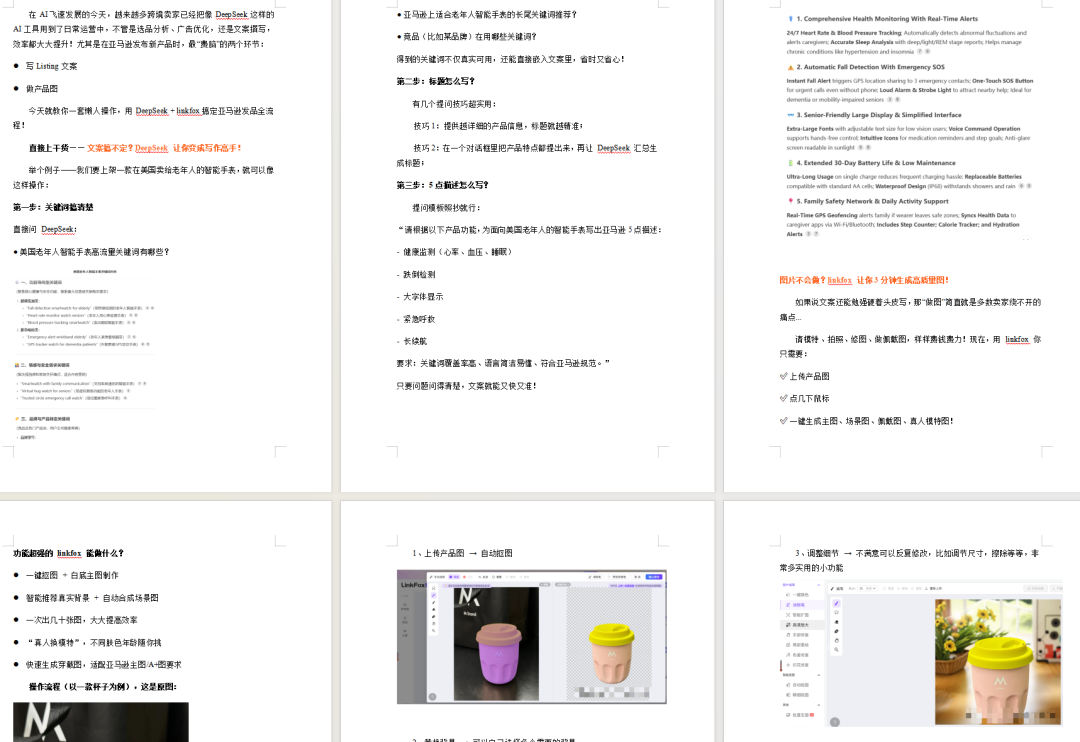Click the bullet '智能推荐真实背景 + 自动合成场景图'
1080x742 pixels.
tap(92, 598)
